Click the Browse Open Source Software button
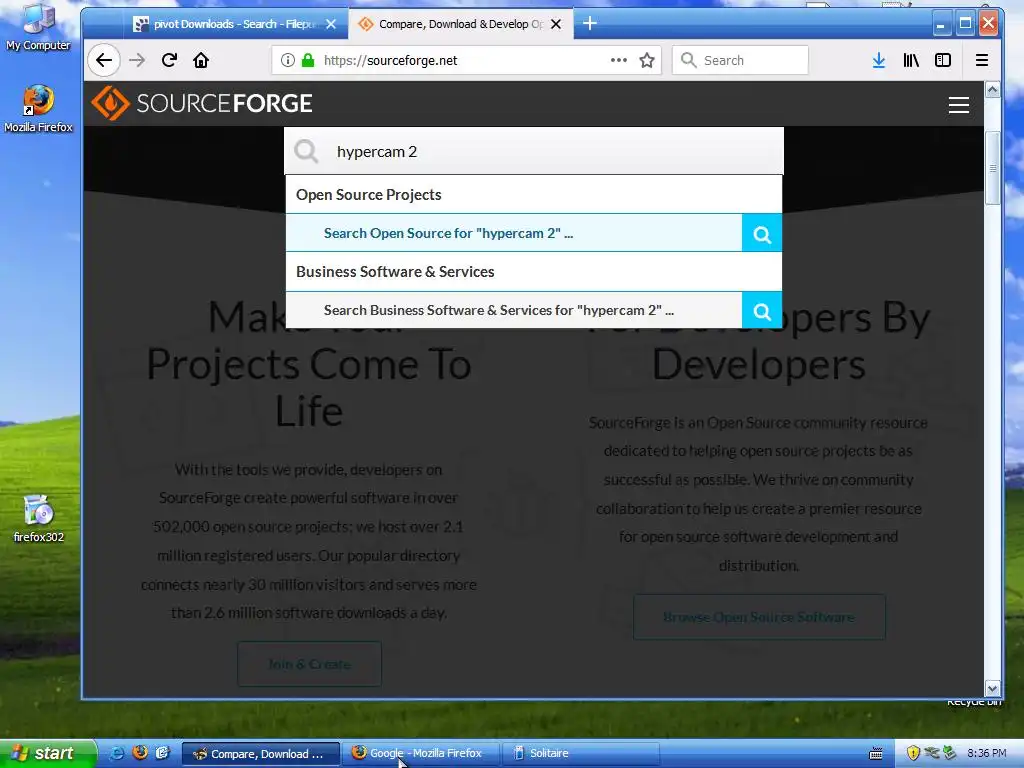This screenshot has width=1024, height=768. (x=759, y=617)
